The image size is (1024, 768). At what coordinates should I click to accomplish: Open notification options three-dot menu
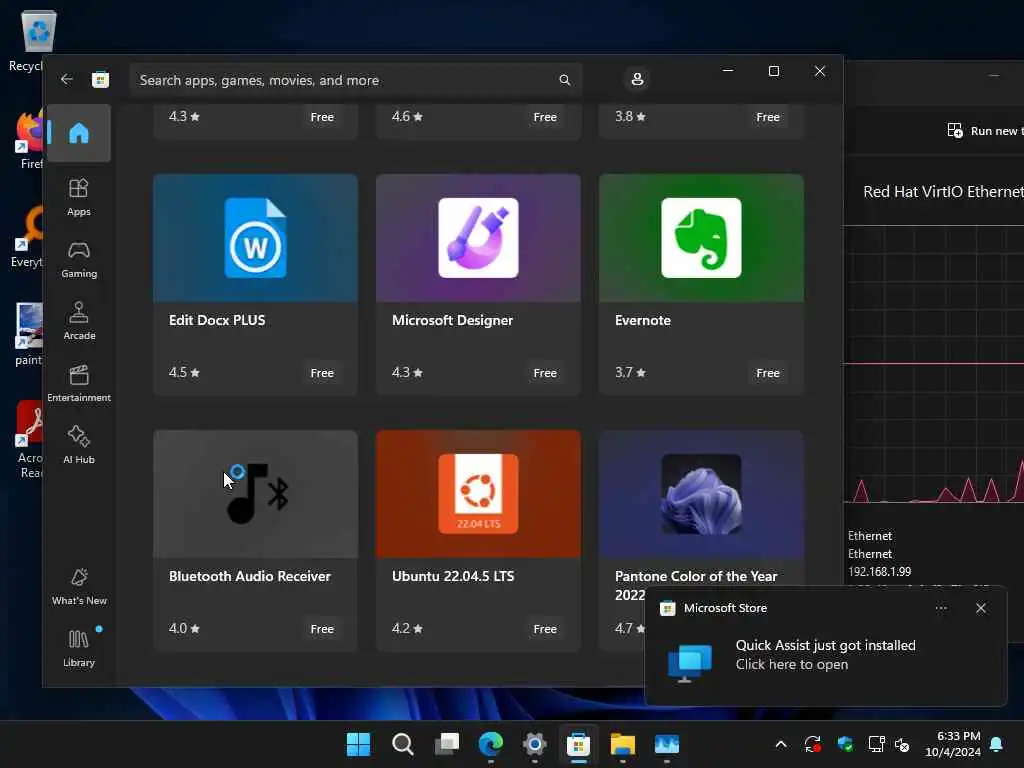941,608
